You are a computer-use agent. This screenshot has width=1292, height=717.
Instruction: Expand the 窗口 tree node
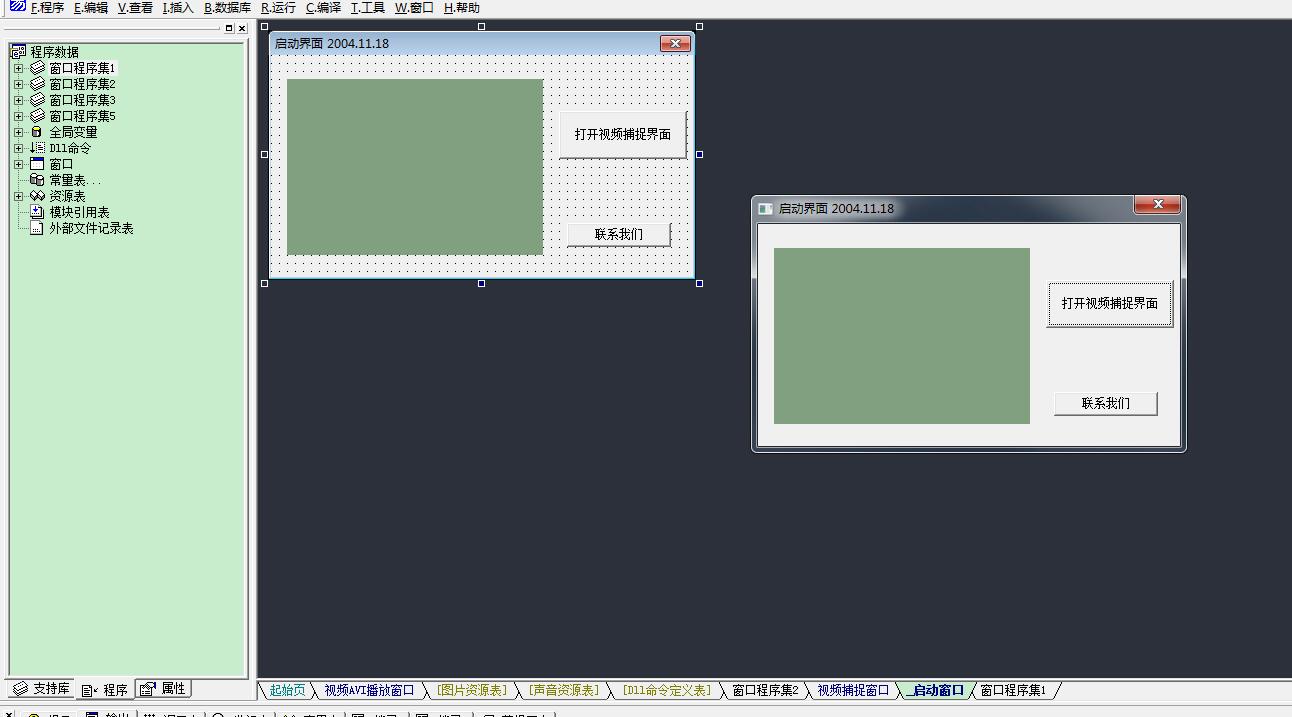point(18,164)
